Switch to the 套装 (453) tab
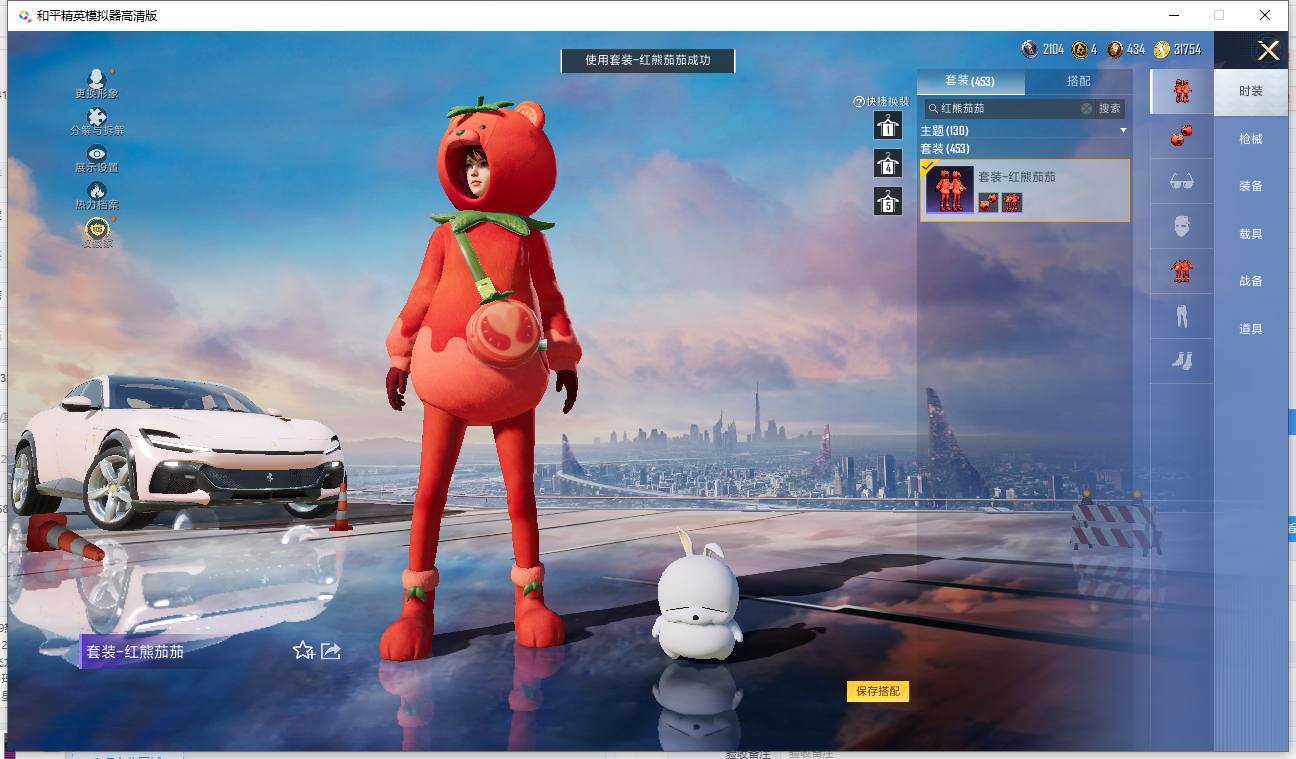The height and width of the screenshot is (759, 1296). click(x=970, y=81)
